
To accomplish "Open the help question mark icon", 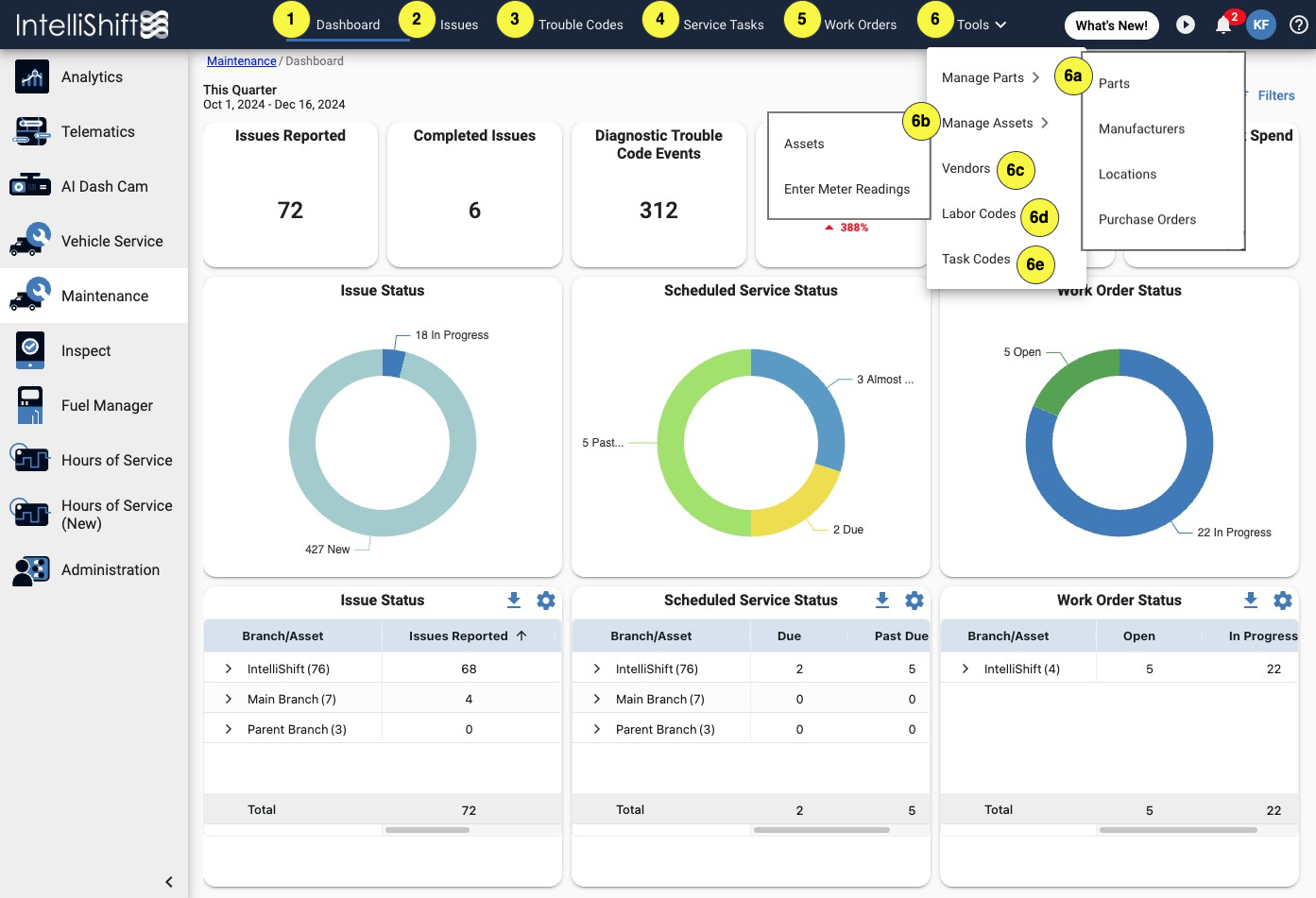I will 1299,25.
